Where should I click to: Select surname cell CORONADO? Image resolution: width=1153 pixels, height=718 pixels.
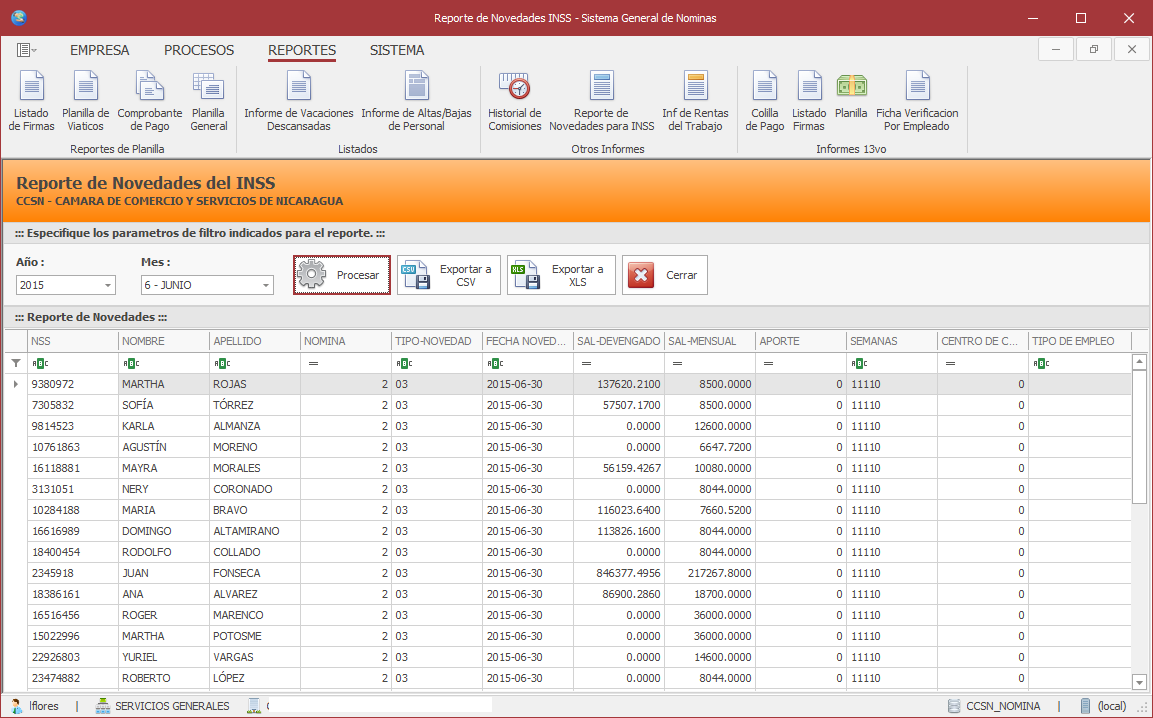pos(255,489)
